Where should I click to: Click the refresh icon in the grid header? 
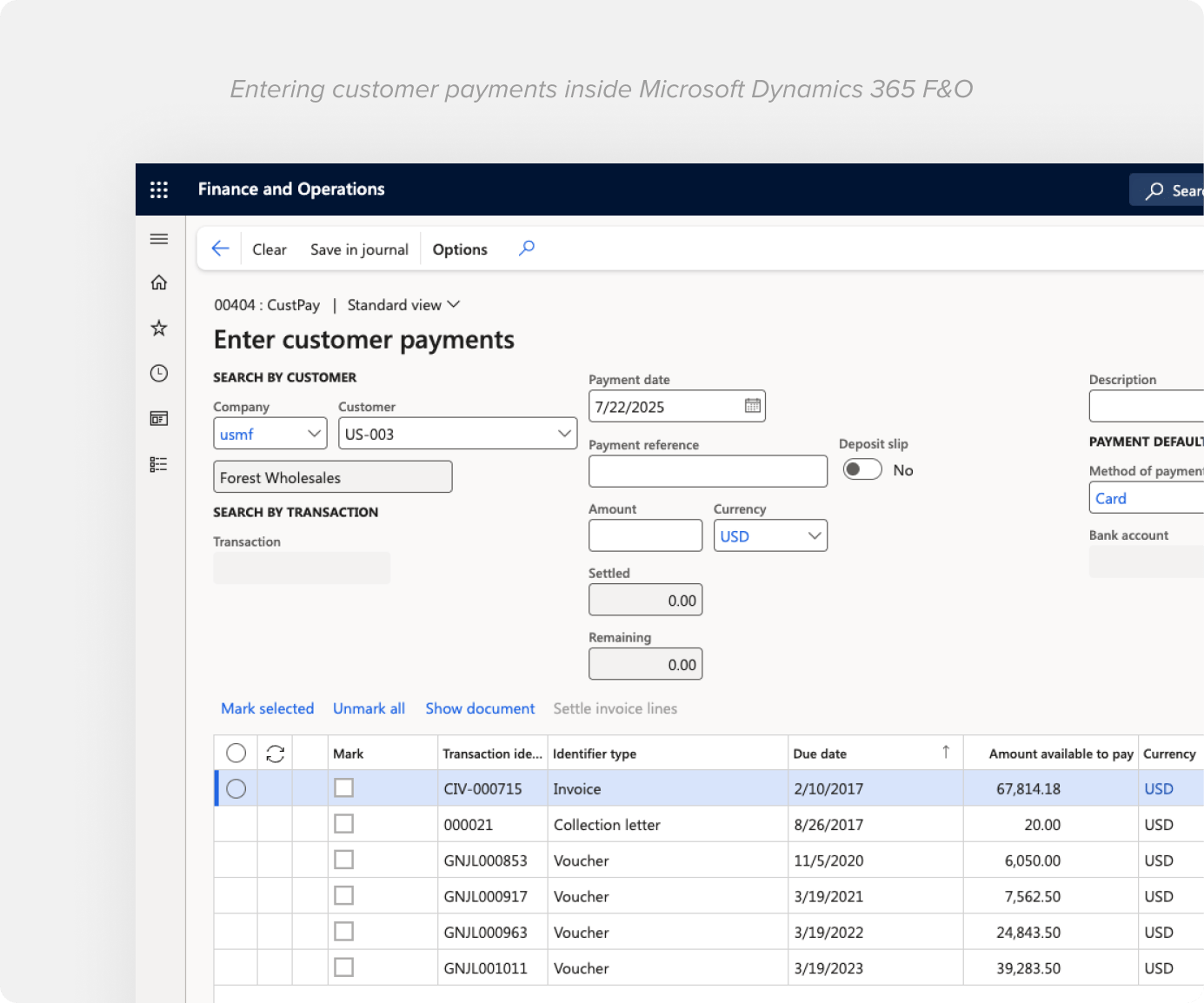275,753
